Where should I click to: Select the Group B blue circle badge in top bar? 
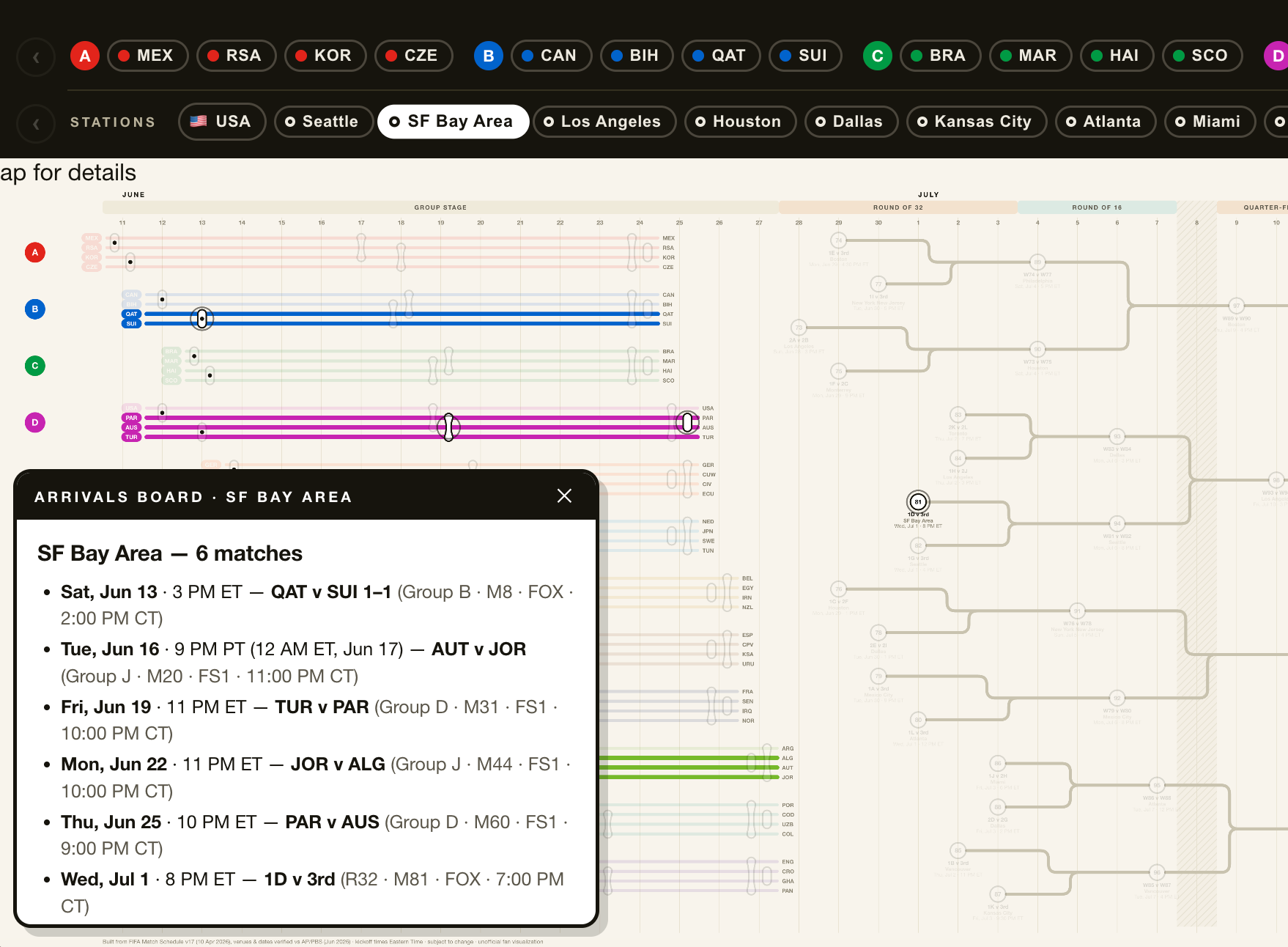point(489,56)
